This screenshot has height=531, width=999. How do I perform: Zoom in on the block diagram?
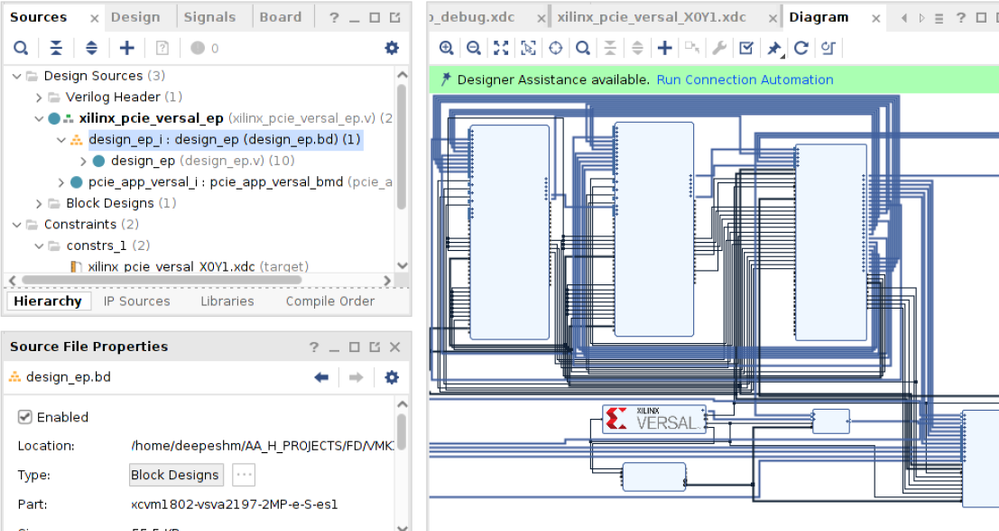pos(446,48)
